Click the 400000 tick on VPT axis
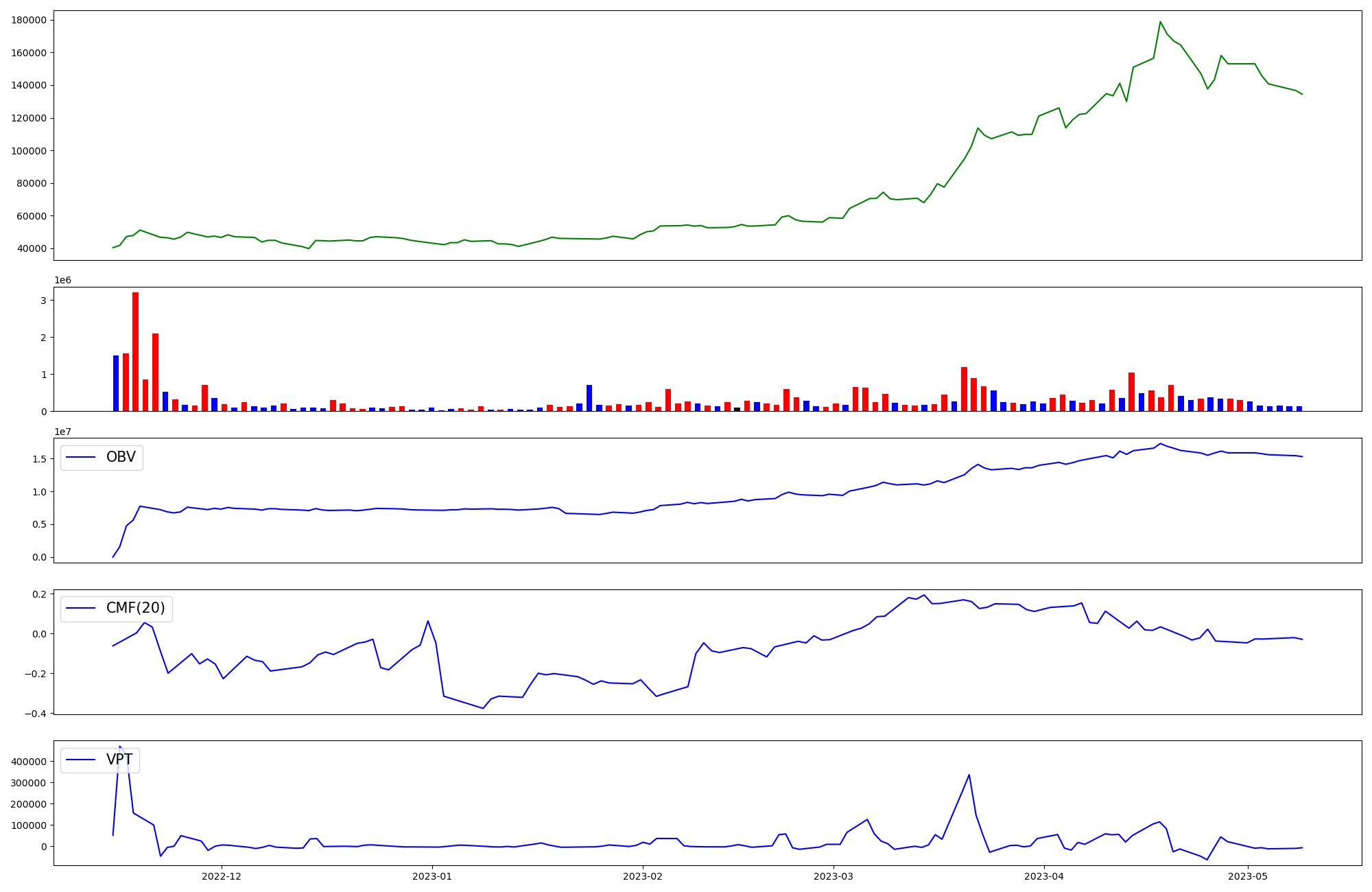The width and height of the screenshot is (1372, 892). click(x=29, y=762)
